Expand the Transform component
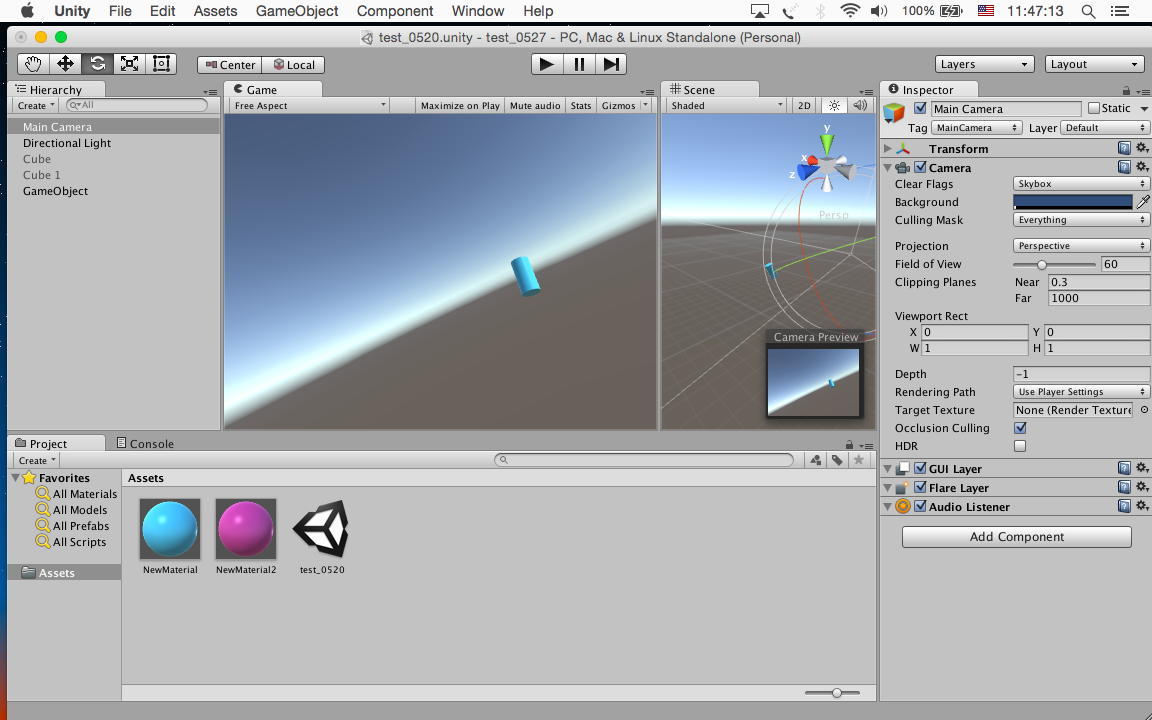 [888, 148]
